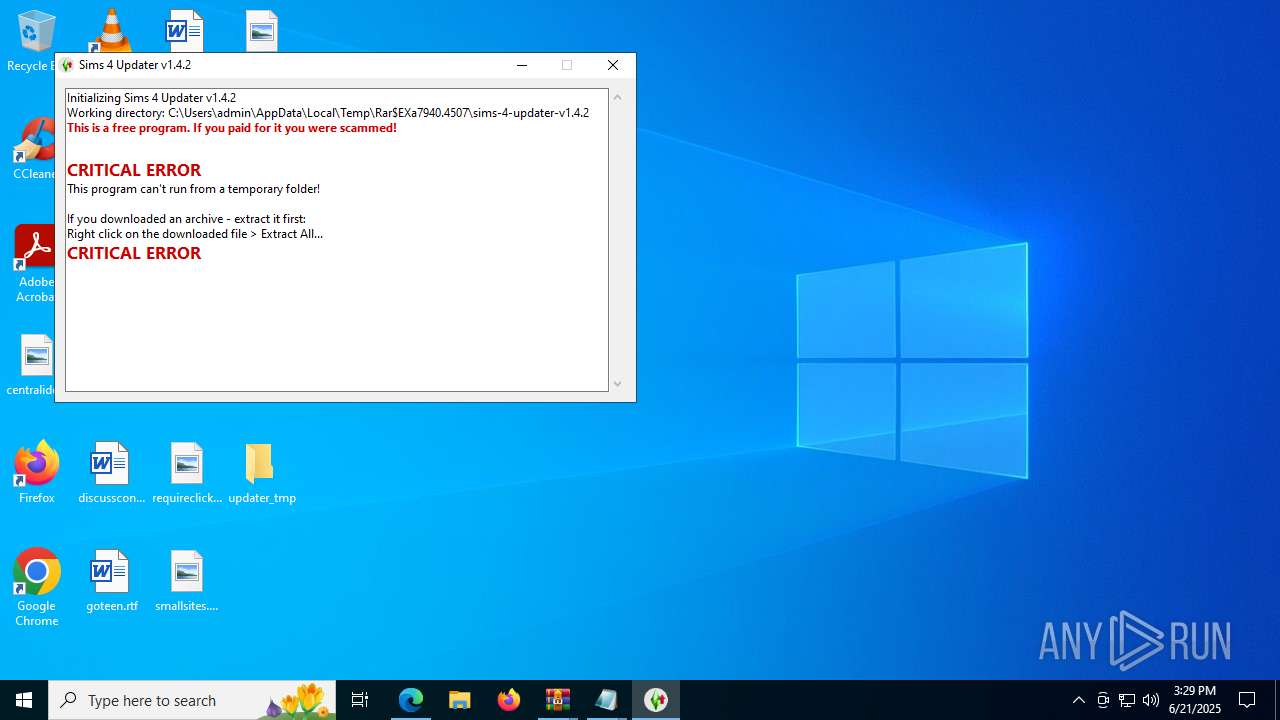Launch Microsoft Edge from the taskbar

(x=411, y=700)
